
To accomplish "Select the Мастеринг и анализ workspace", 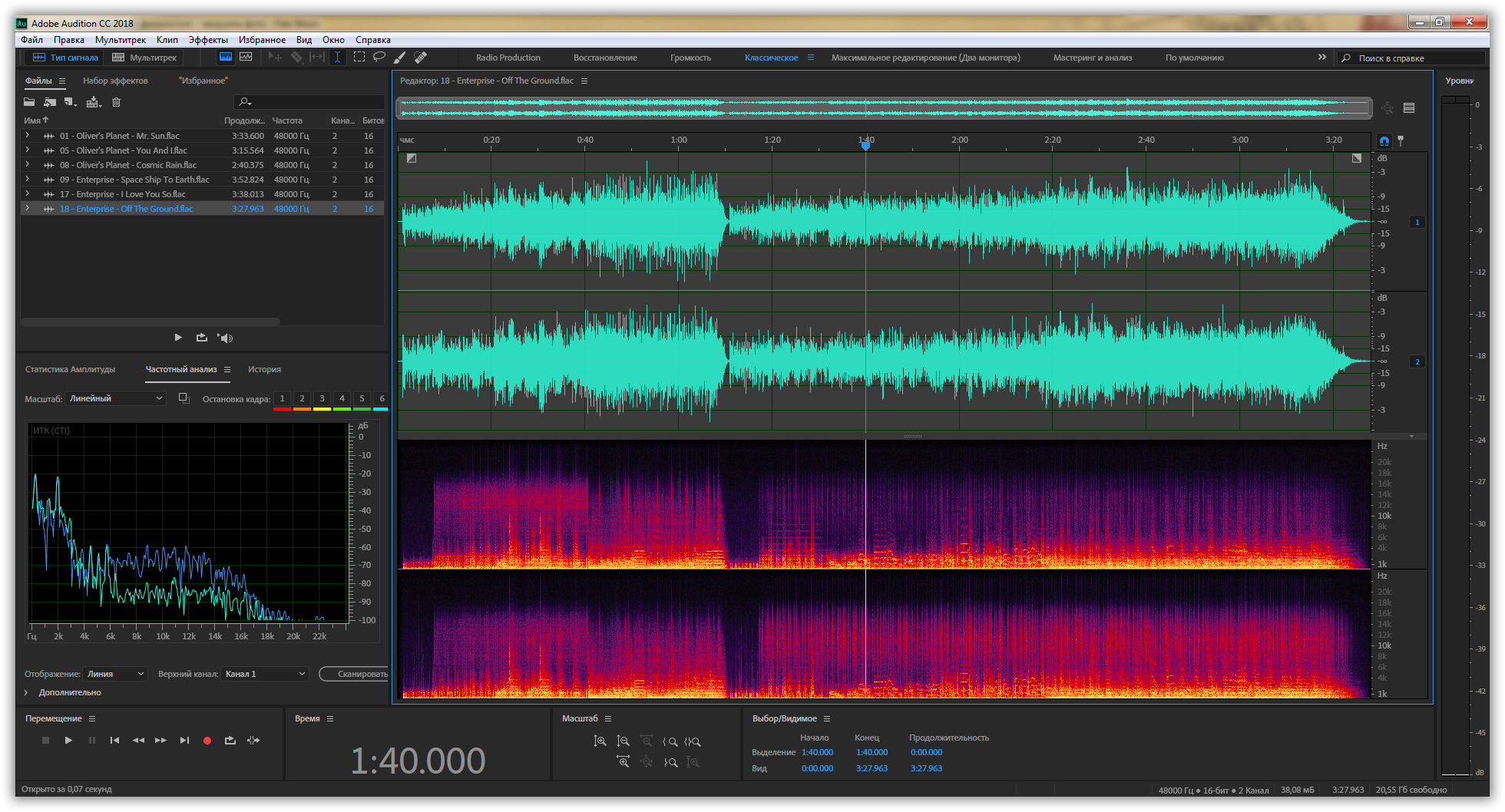I will pyautogui.click(x=1093, y=58).
